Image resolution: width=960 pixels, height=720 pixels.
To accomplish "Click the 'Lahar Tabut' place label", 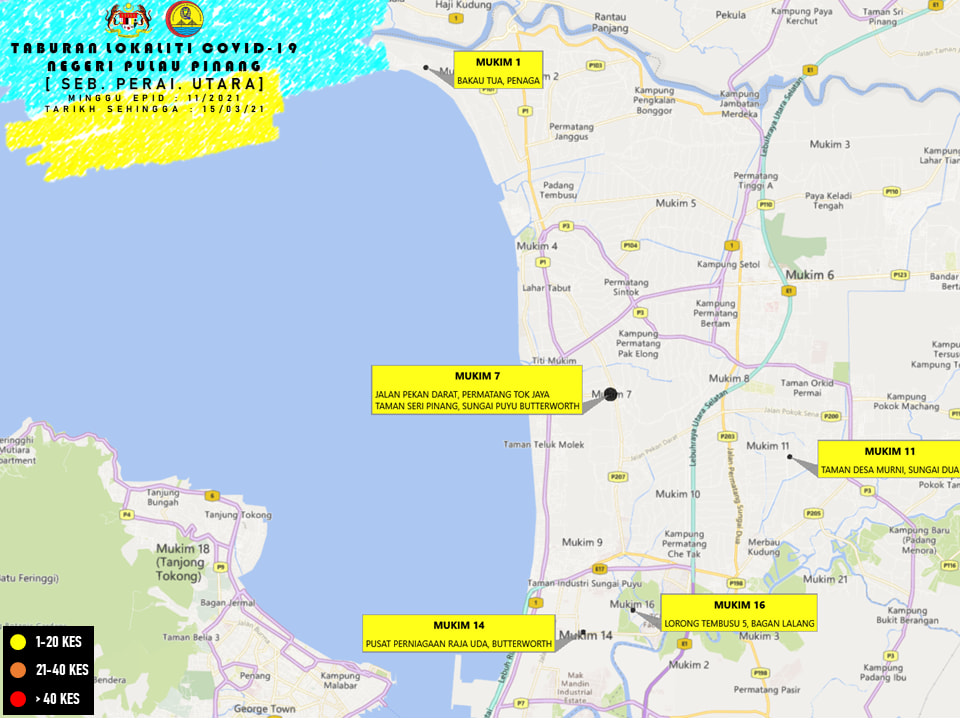I will pos(546,288).
